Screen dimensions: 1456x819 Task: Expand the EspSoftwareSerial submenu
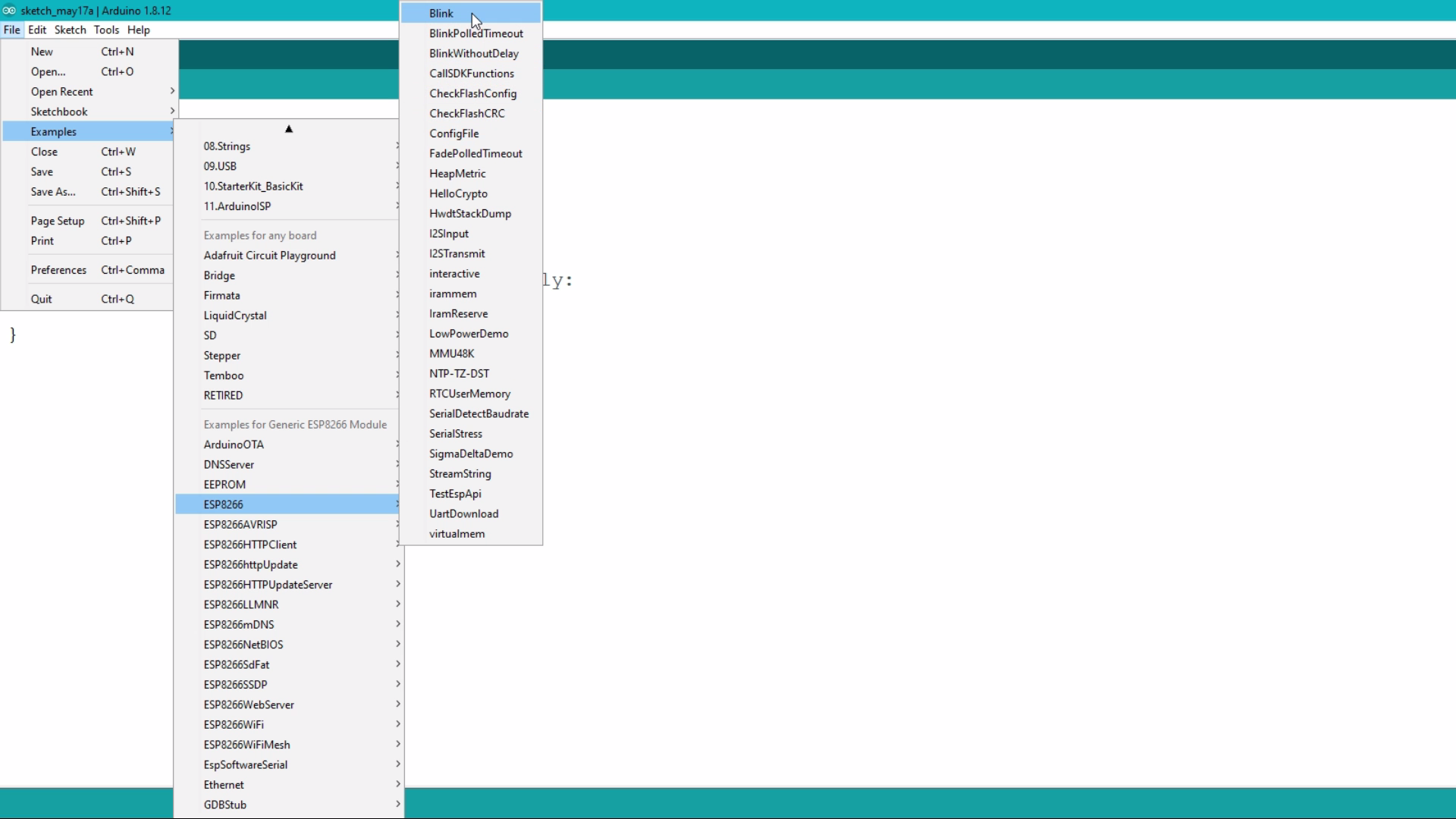(x=288, y=764)
